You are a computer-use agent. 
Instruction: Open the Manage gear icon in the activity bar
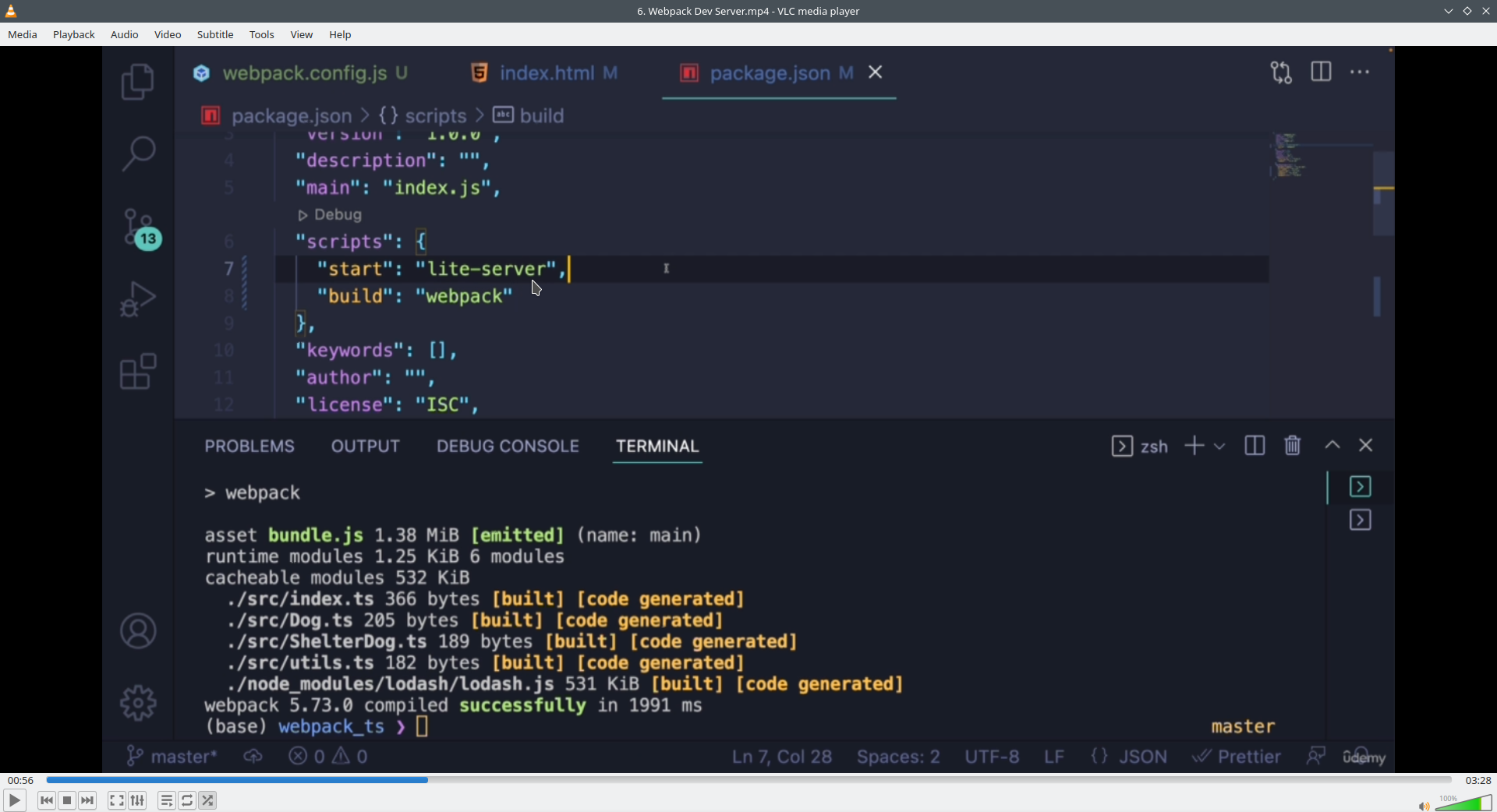pos(138,703)
